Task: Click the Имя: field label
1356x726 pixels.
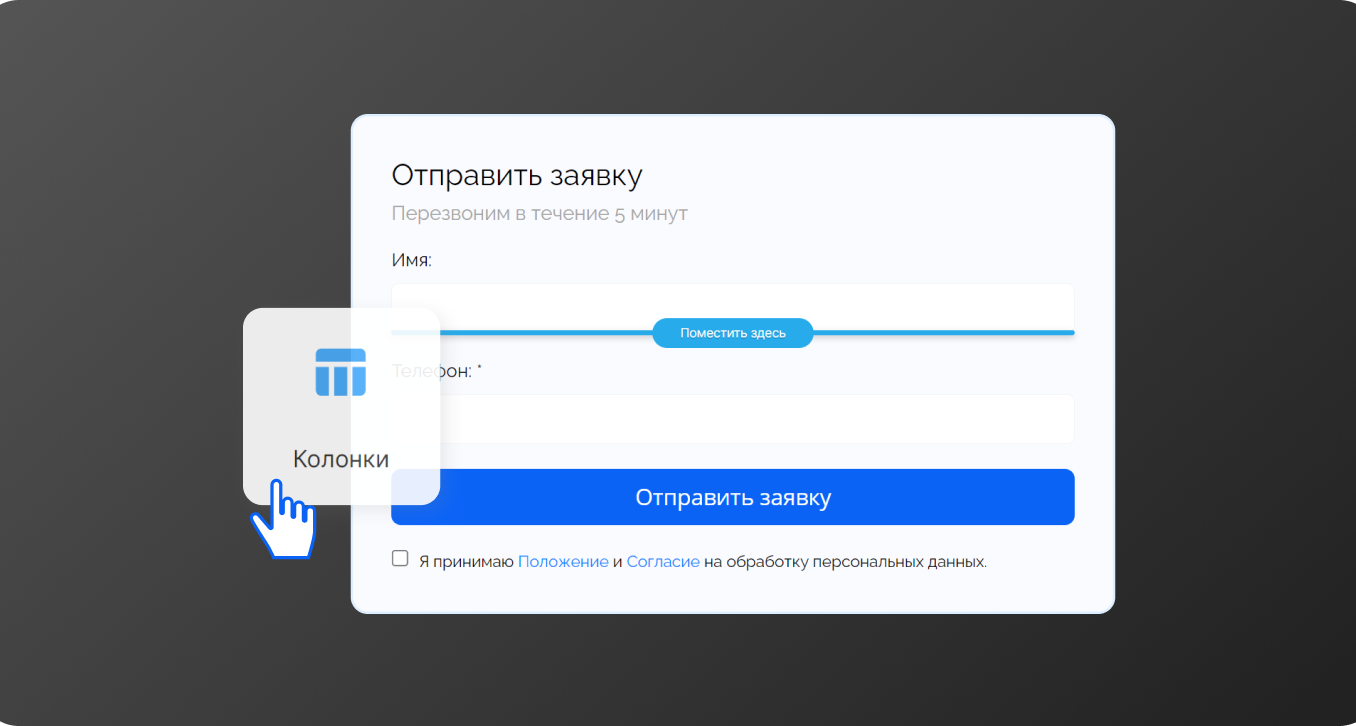Action: pos(411,260)
